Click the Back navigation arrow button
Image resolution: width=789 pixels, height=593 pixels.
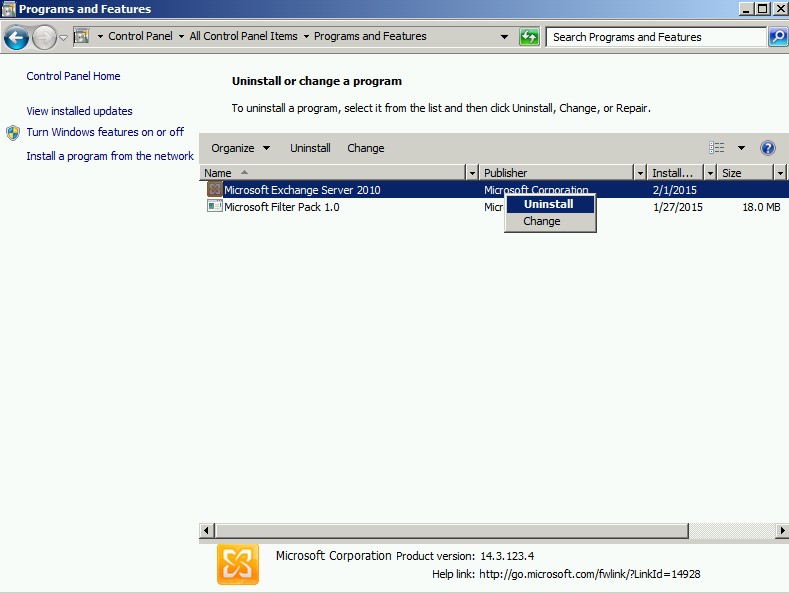(x=16, y=38)
